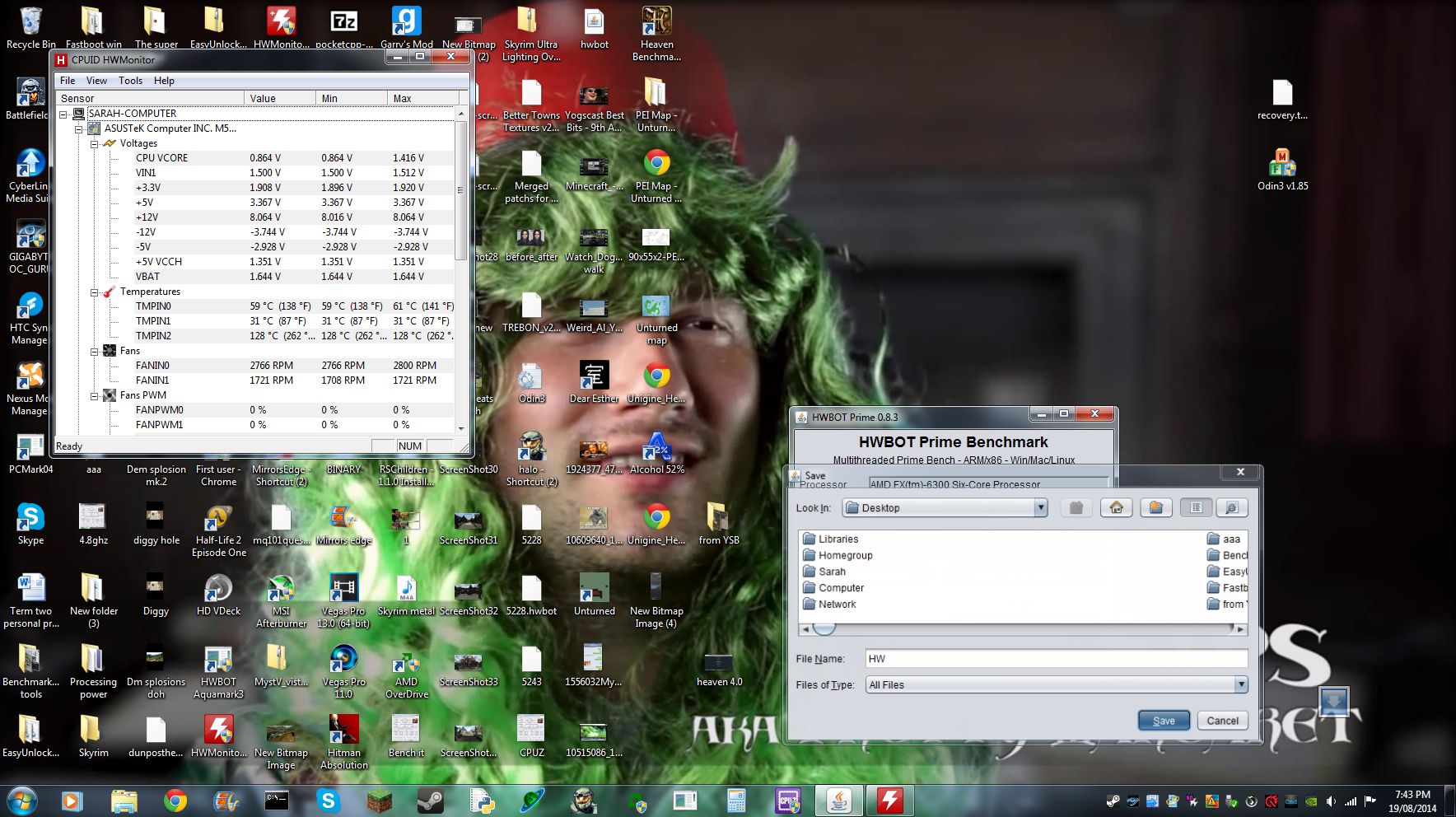
Task: Open Minecraft from the taskbar
Action: (x=379, y=801)
